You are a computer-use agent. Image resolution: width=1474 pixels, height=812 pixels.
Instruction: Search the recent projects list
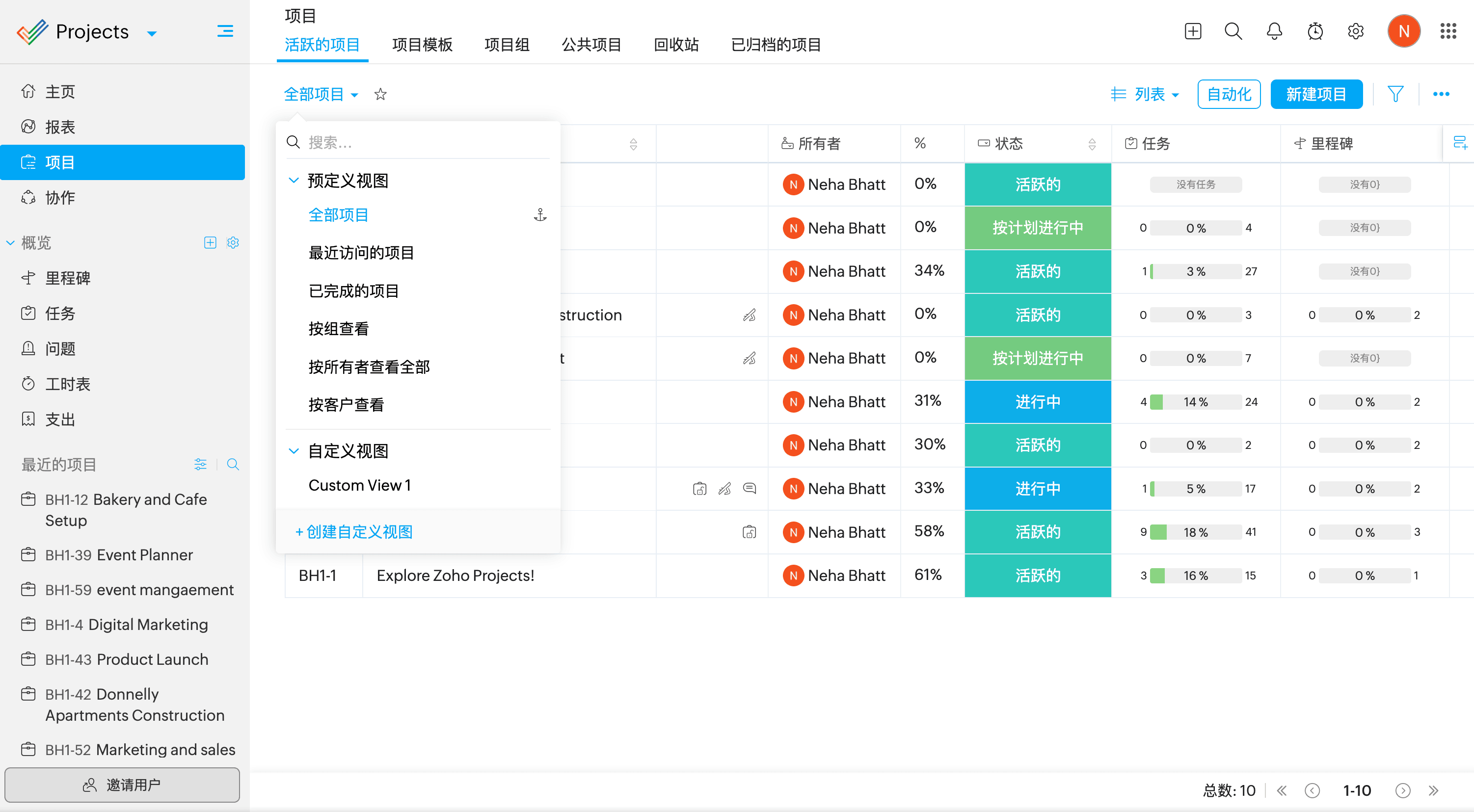pos(233,464)
